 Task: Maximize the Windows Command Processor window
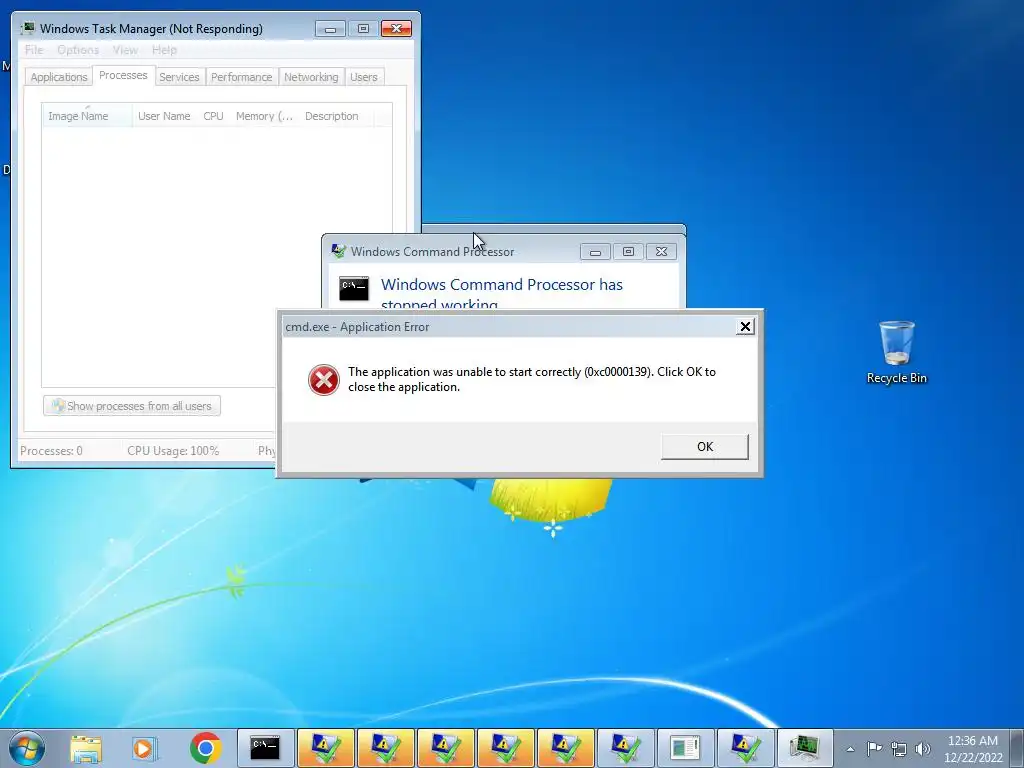(628, 252)
